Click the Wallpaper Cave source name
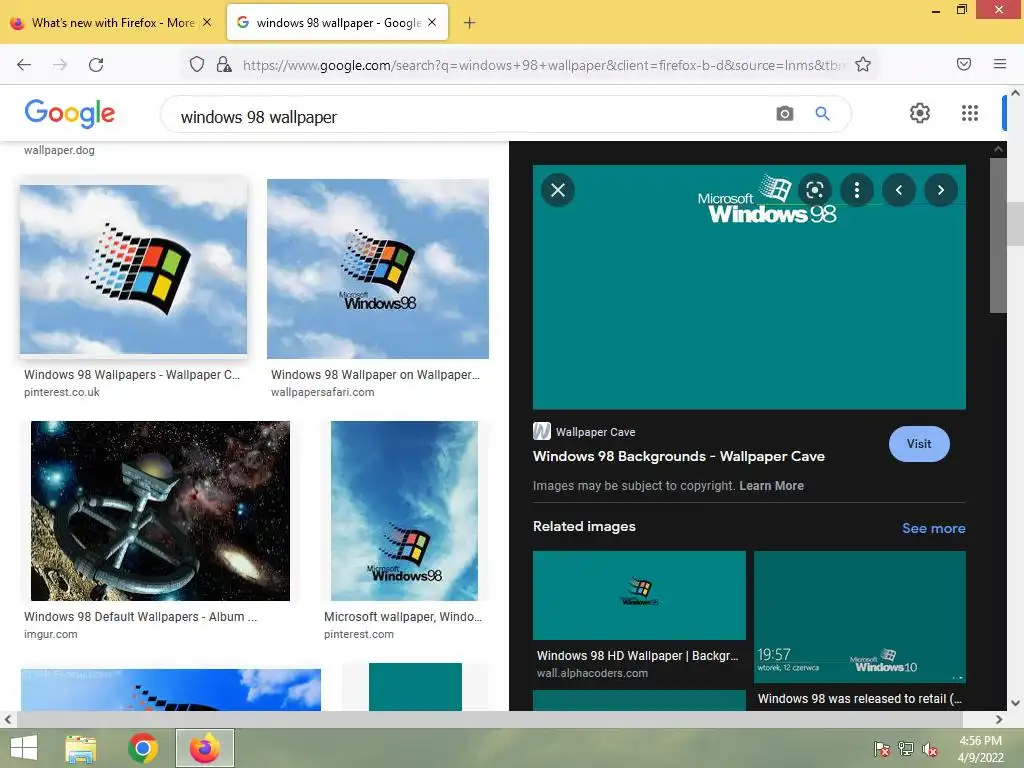 (595, 432)
